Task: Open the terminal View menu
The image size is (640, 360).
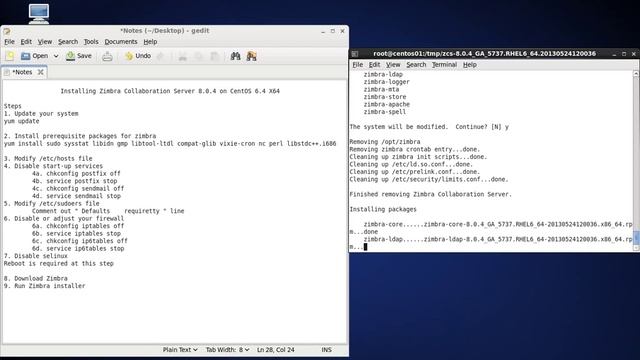Action: click(393, 64)
